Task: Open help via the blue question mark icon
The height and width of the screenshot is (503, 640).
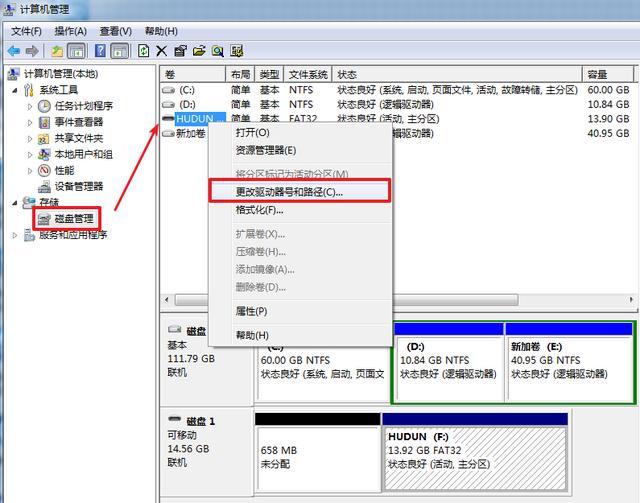Action: (100, 51)
